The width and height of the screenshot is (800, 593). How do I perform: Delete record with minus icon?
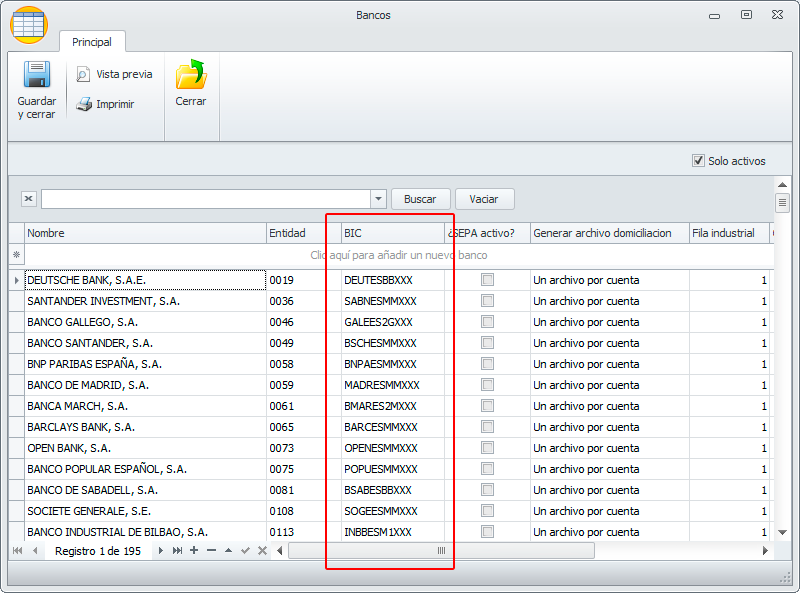(211, 550)
